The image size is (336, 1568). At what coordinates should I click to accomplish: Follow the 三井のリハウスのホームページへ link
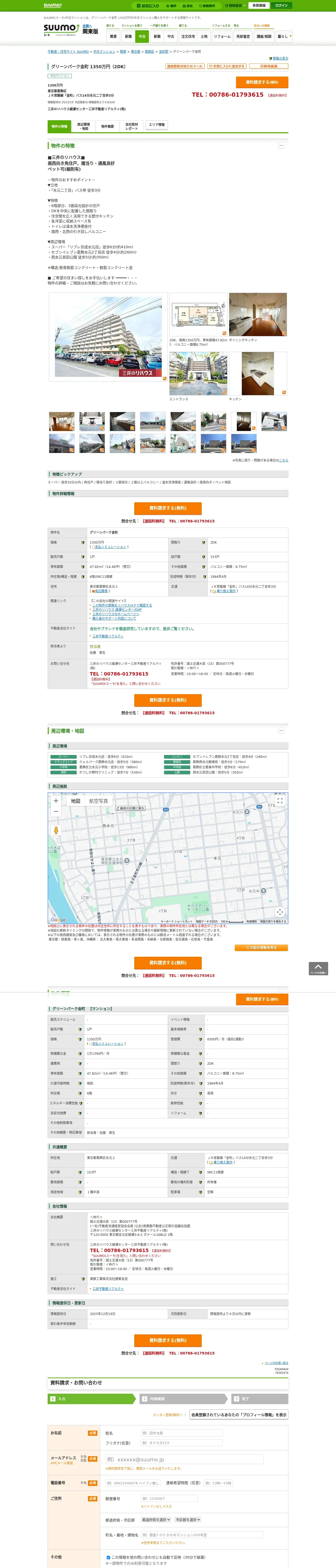116,614
